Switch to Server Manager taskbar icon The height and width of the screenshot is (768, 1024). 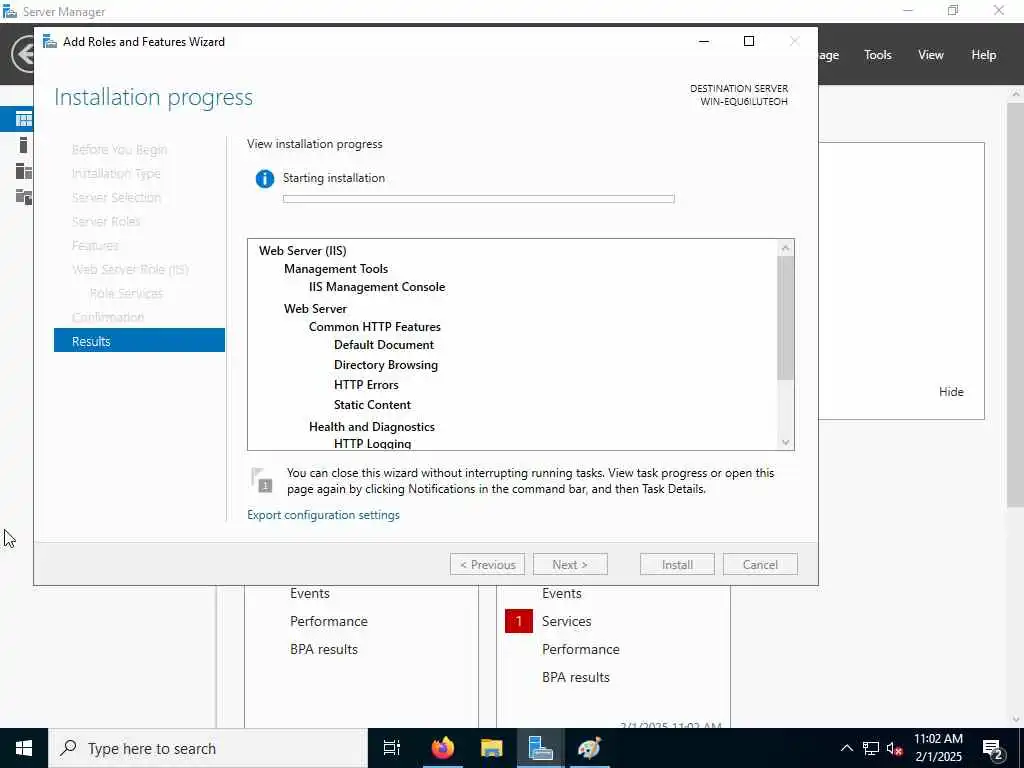tap(540, 748)
